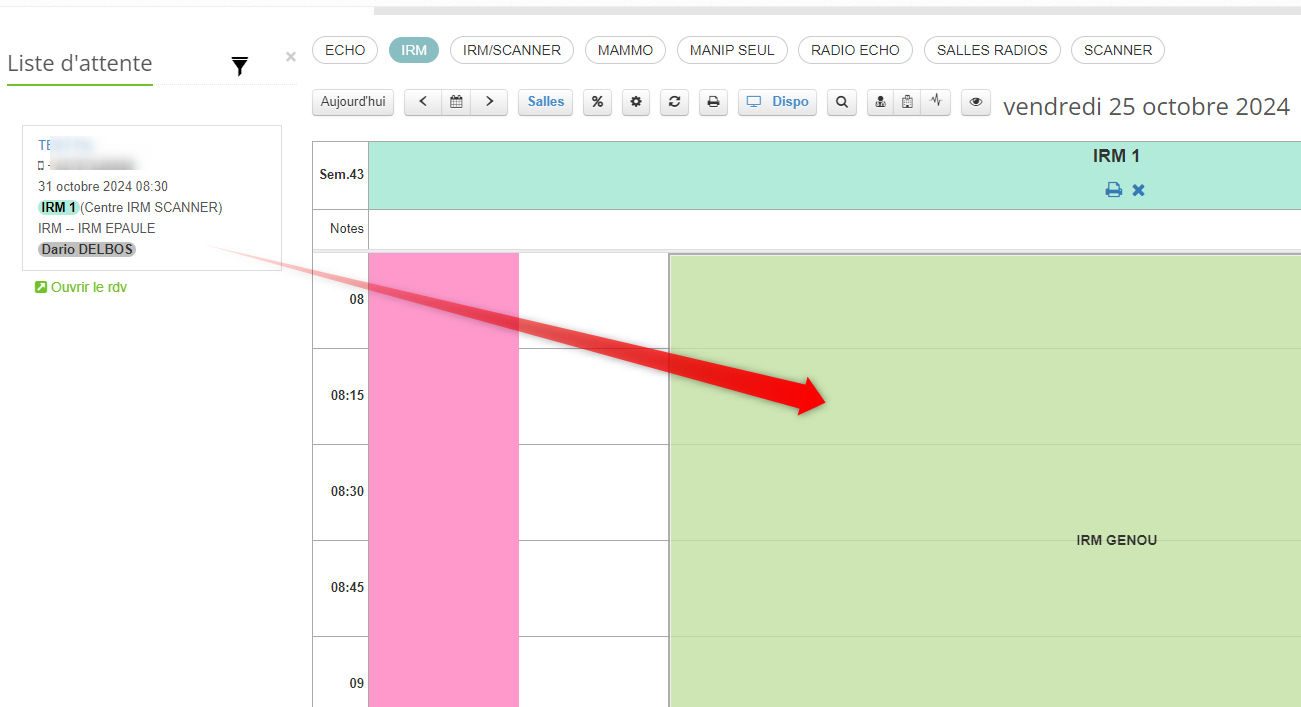This screenshot has width=1301, height=707.
Task: Click the percent occupancy icon
Action: tap(597, 102)
